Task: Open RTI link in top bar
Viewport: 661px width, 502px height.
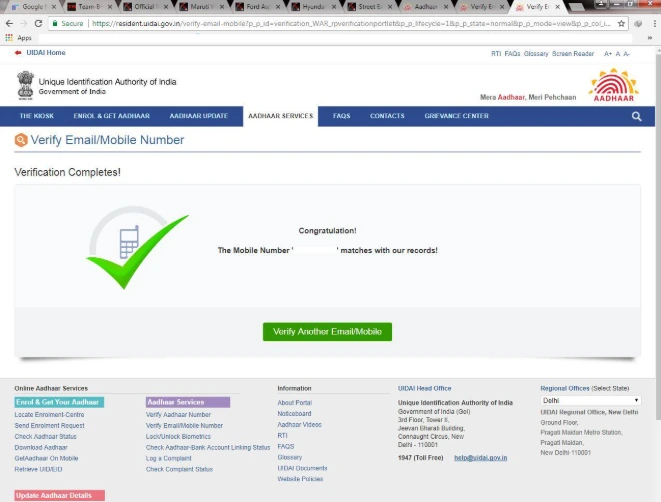Action: [496, 54]
